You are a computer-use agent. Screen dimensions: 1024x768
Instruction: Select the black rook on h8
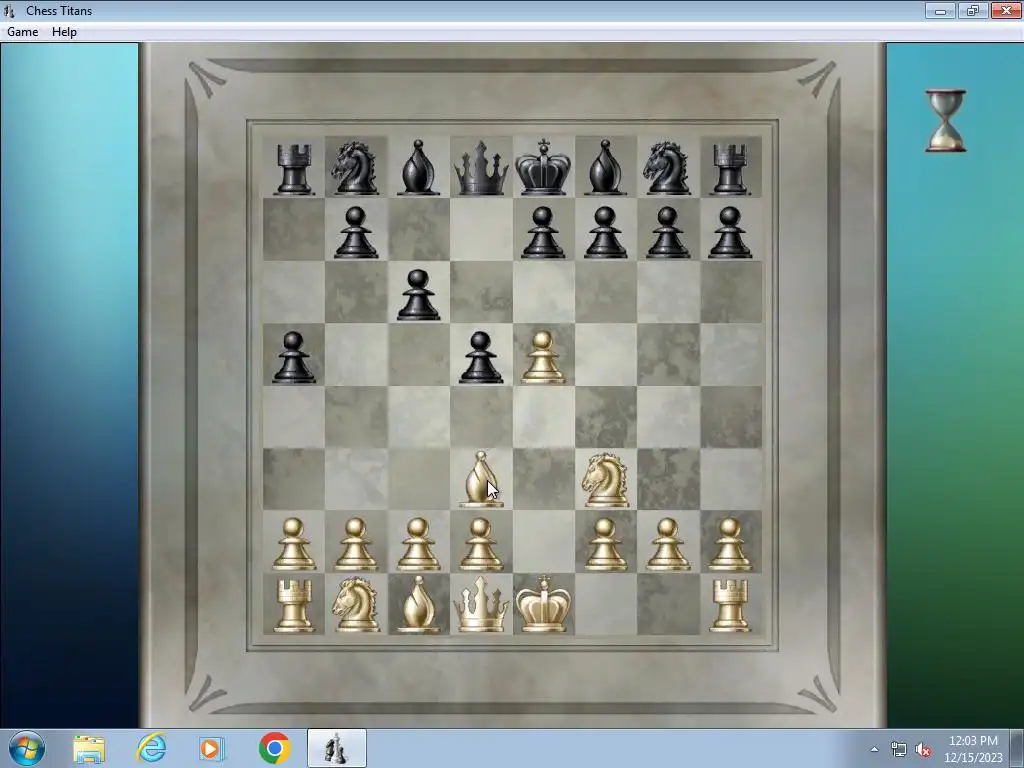click(730, 168)
